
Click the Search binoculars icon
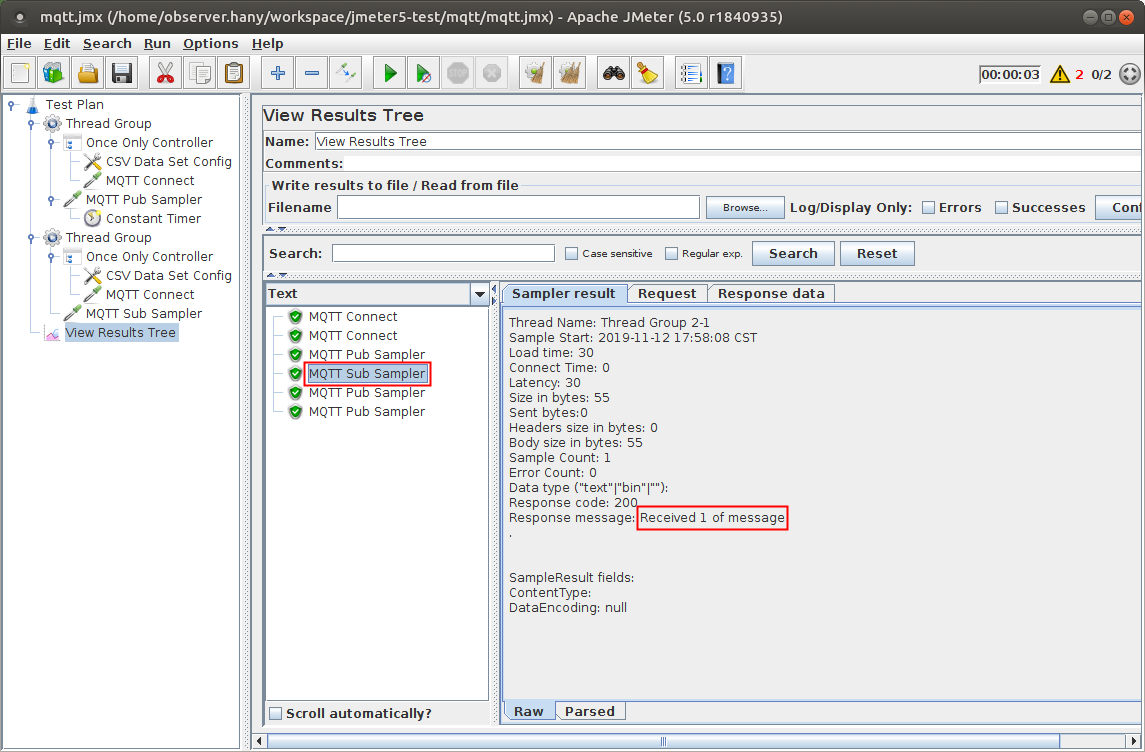pos(613,73)
